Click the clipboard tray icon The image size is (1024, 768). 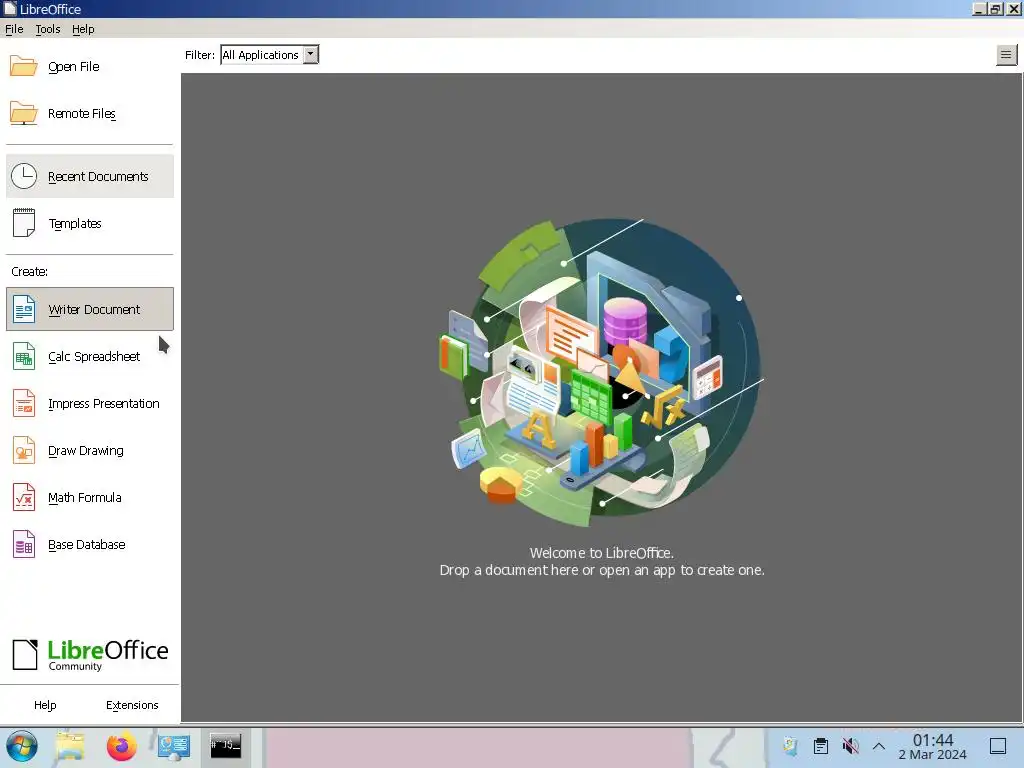[821, 746]
